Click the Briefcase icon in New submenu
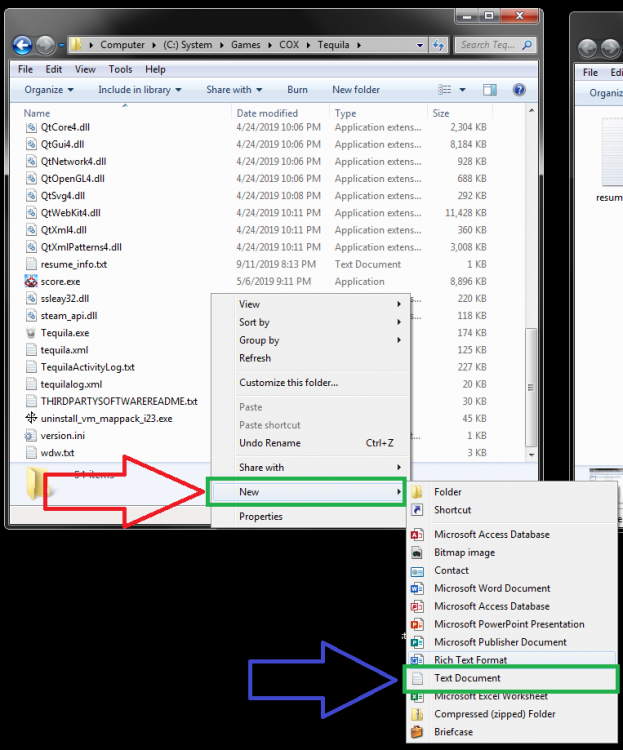 [416, 732]
